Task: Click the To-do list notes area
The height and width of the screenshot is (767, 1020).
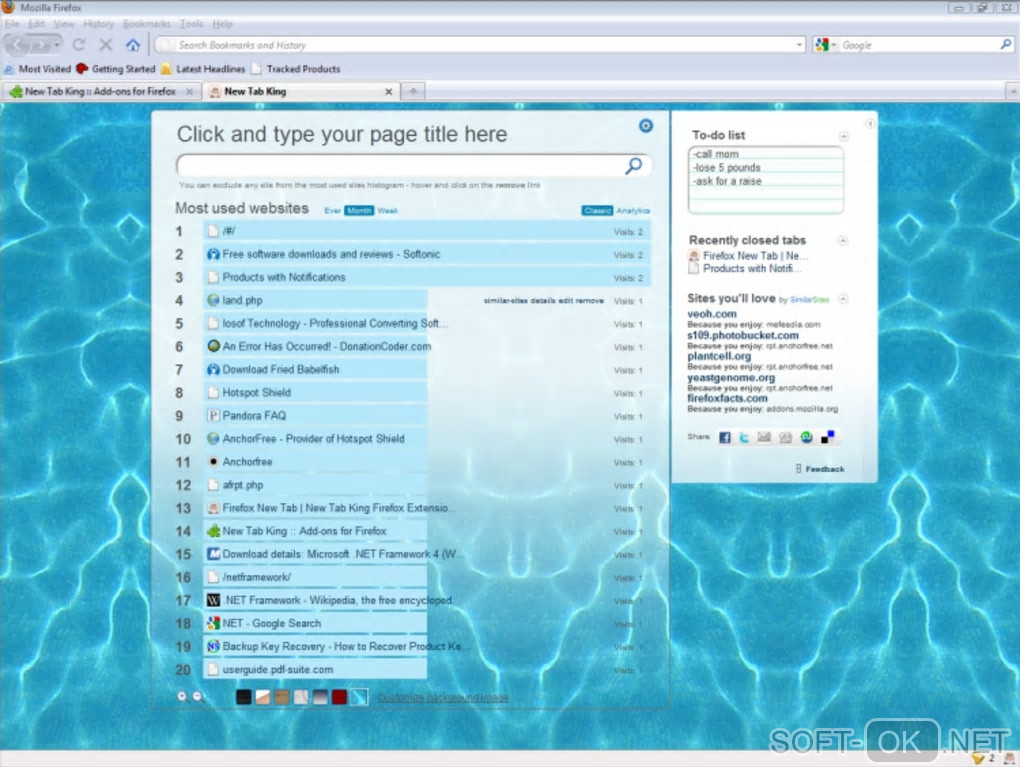Action: click(766, 180)
